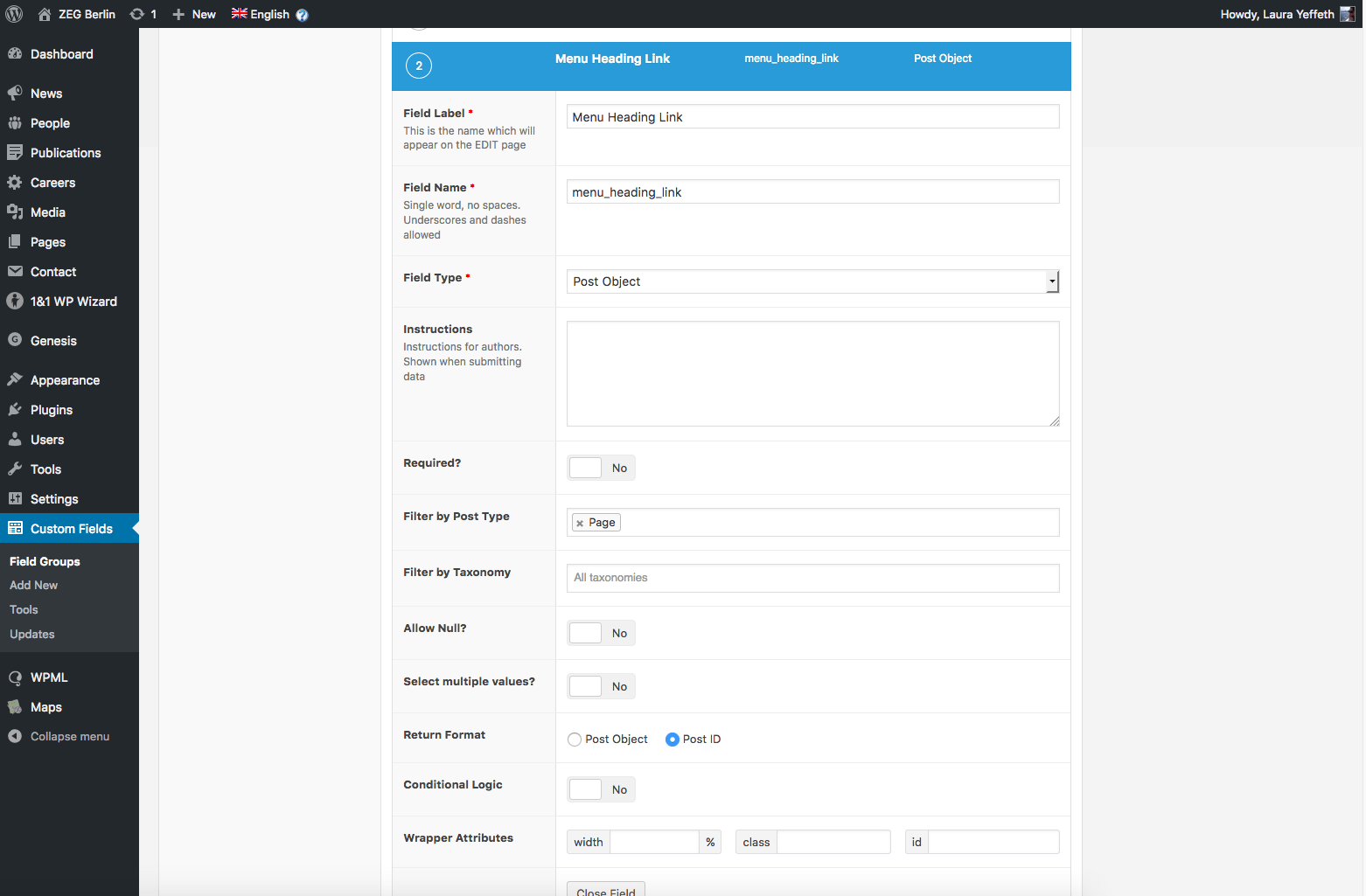This screenshot has width=1366, height=896.
Task: Click the Media library icon
Action: click(15, 212)
